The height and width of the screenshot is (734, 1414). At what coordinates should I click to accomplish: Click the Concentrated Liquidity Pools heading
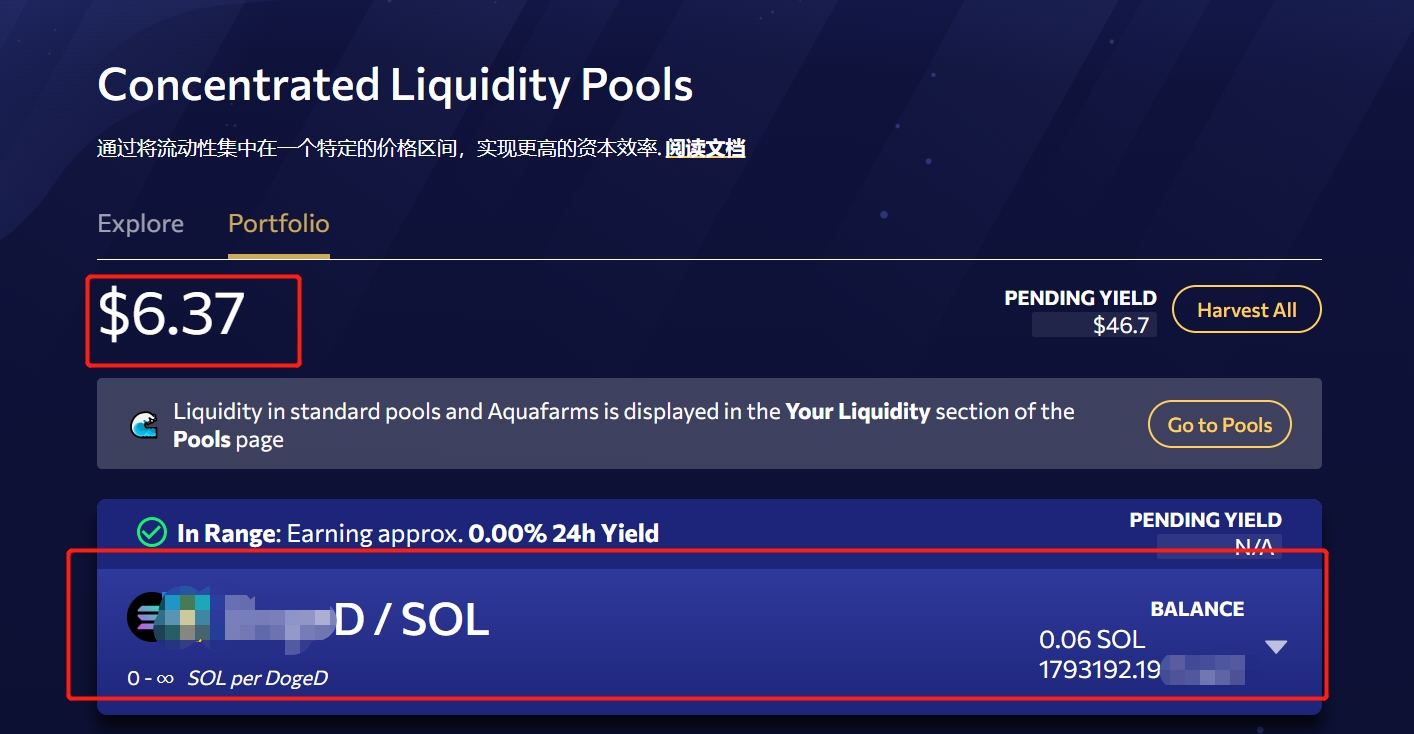click(395, 85)
